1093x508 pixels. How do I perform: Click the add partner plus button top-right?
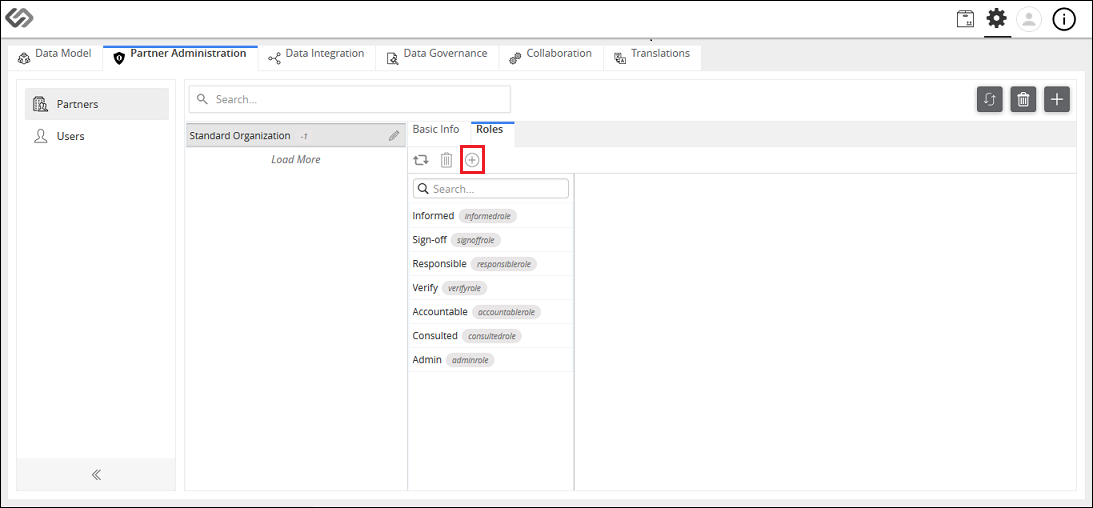1057,100
